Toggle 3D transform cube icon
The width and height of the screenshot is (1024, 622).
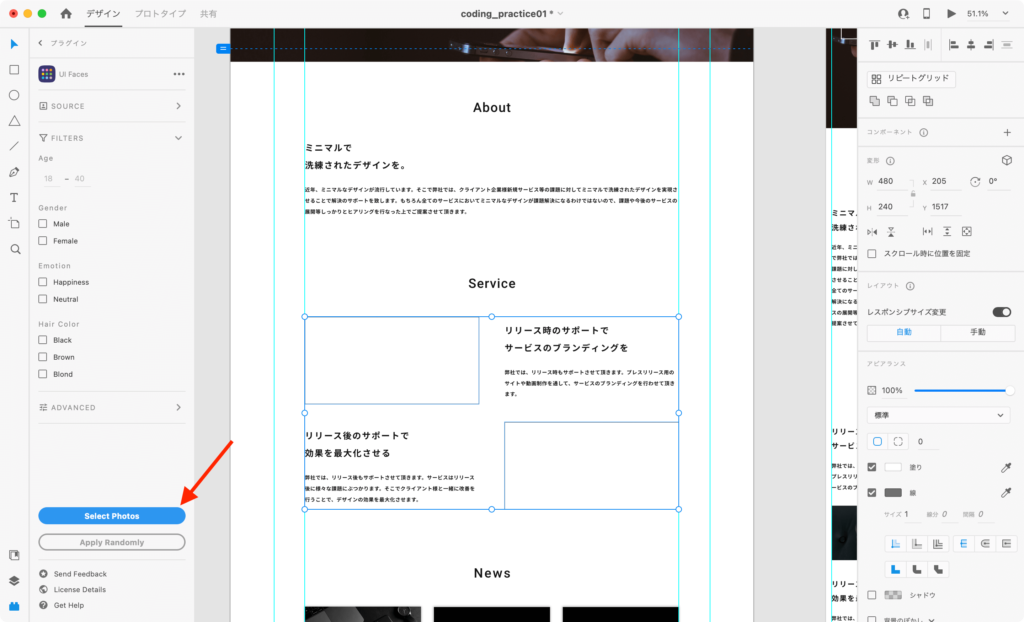(x=1006, y=160)
